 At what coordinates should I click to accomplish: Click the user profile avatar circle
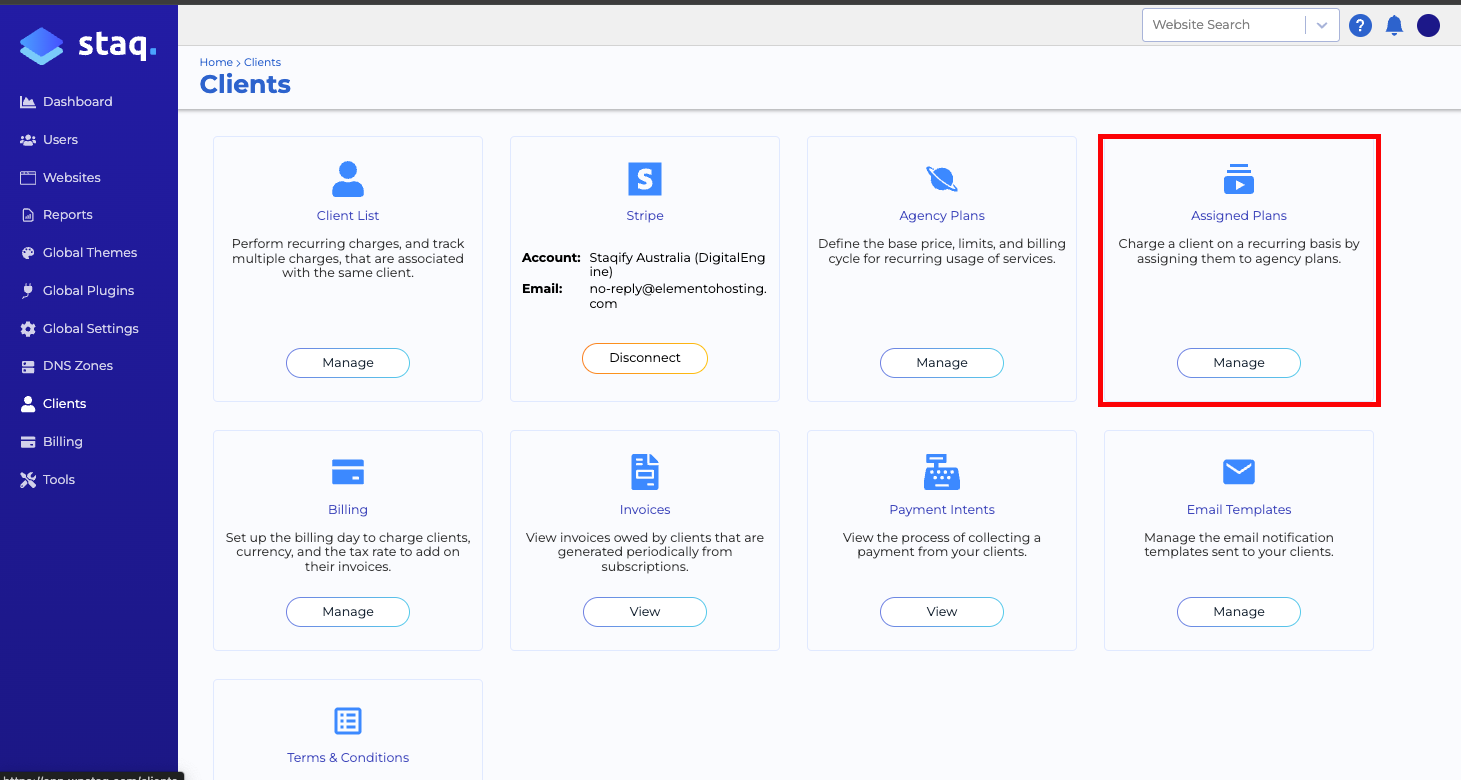pos(1428,26)
